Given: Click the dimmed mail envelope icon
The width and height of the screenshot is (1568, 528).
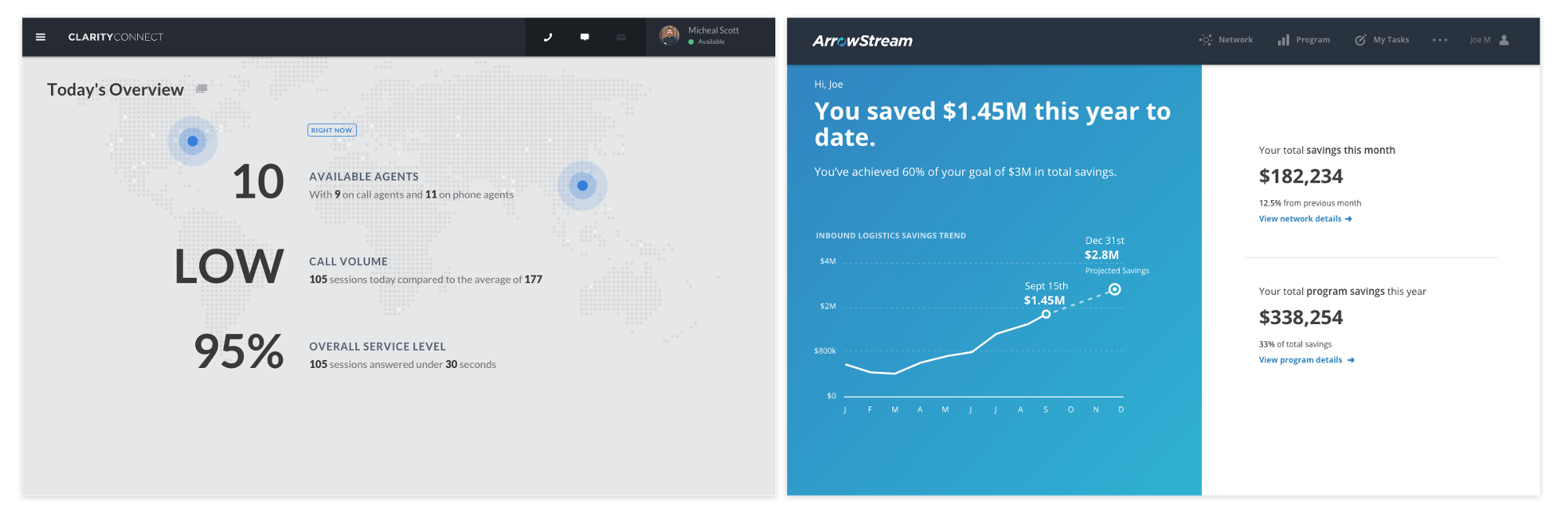Looking at the screenshot, I should point(621,37).
